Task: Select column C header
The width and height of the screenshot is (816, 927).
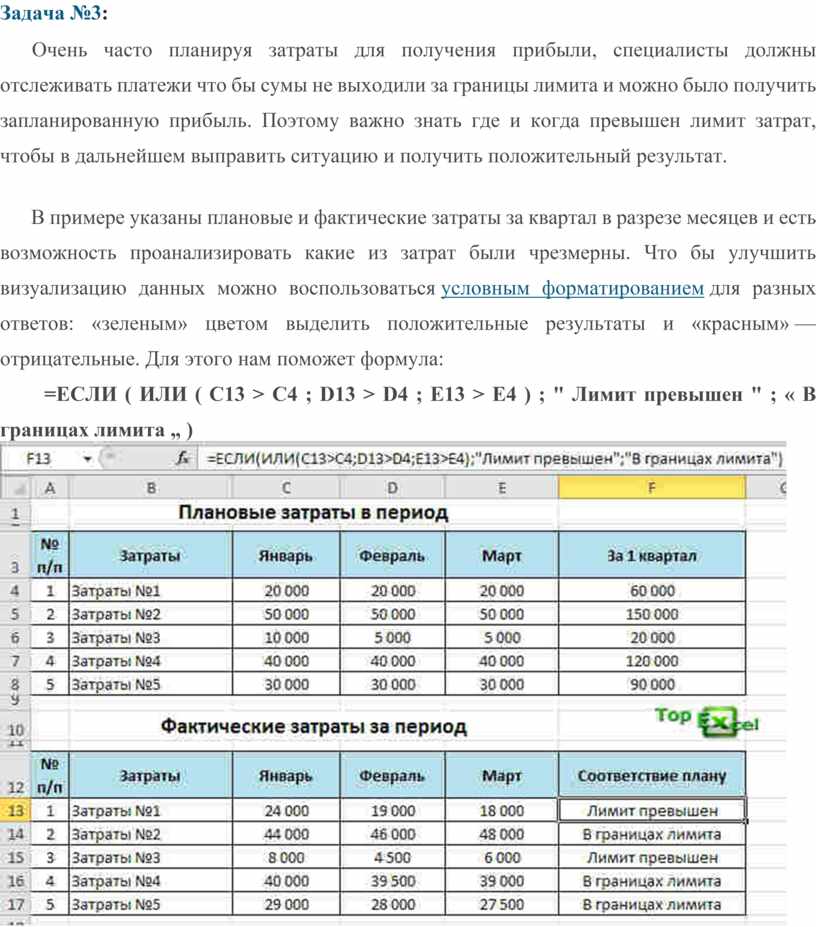Action: point(286,488)
